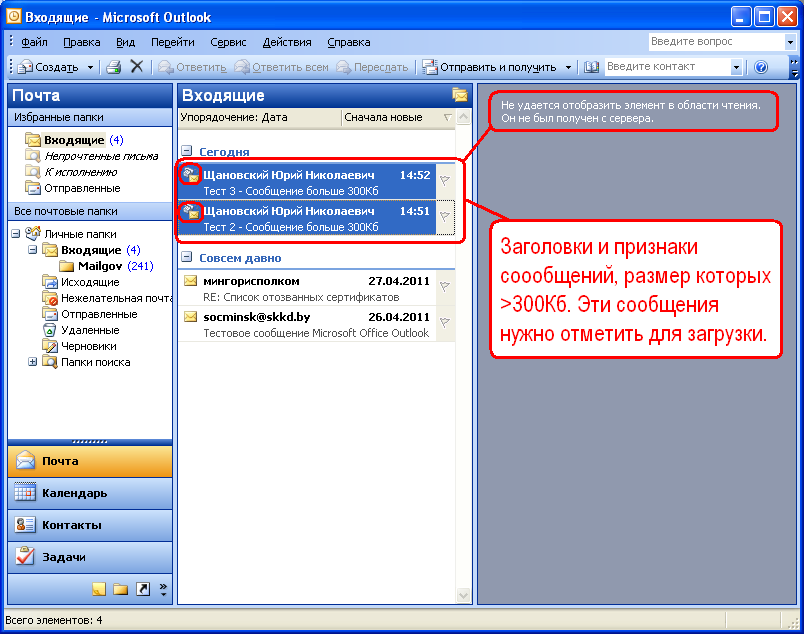The width and height of the screenshot is (804, 634).
Task: Open Shortcuts icon in navigation pane
Action: pyautogui.click(x=143, y=589)
